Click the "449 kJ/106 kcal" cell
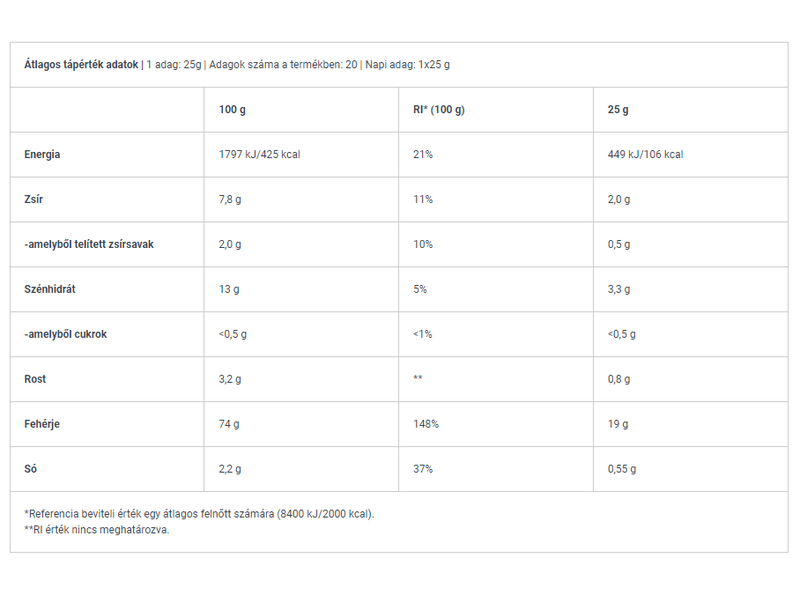The width and height of the screenshot is (800, 600). pos(645,155)
